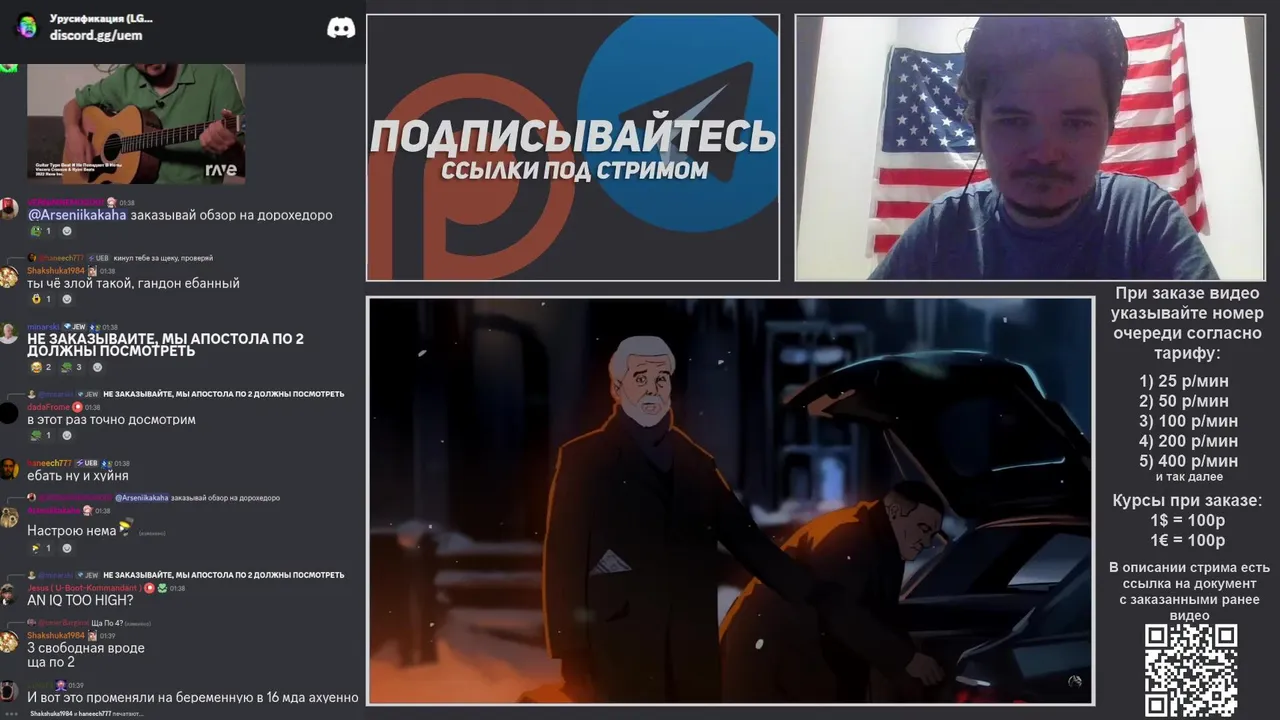Viewport: 1280px width, 720px height.
Task: Open the server avatar beside the discord.gg/uem link
Action: [x=27, y=27]
